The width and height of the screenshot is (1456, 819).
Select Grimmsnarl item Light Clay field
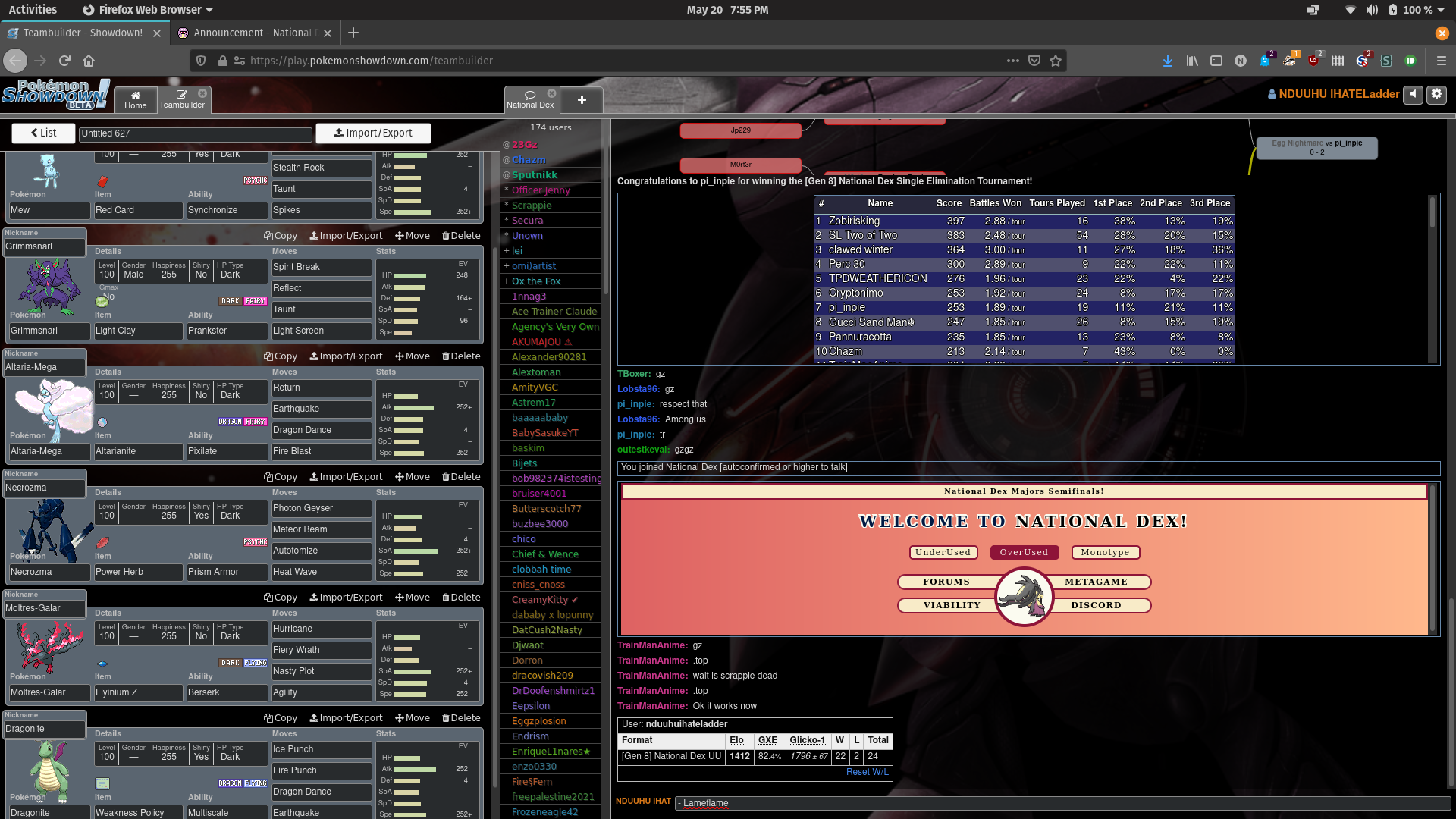coord(138,331)
